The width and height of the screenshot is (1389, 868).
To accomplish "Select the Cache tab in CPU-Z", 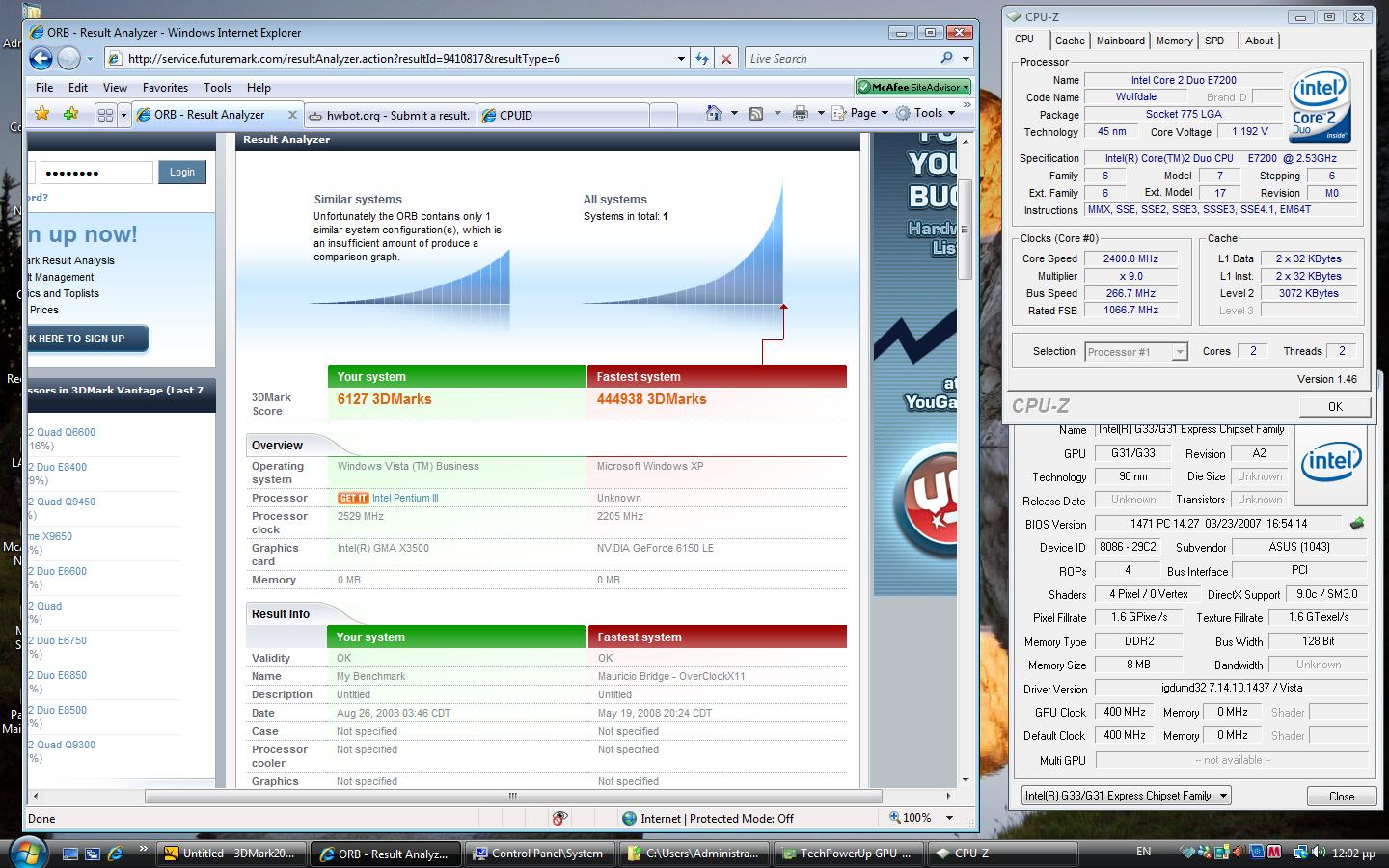I will click(1069, 41).
